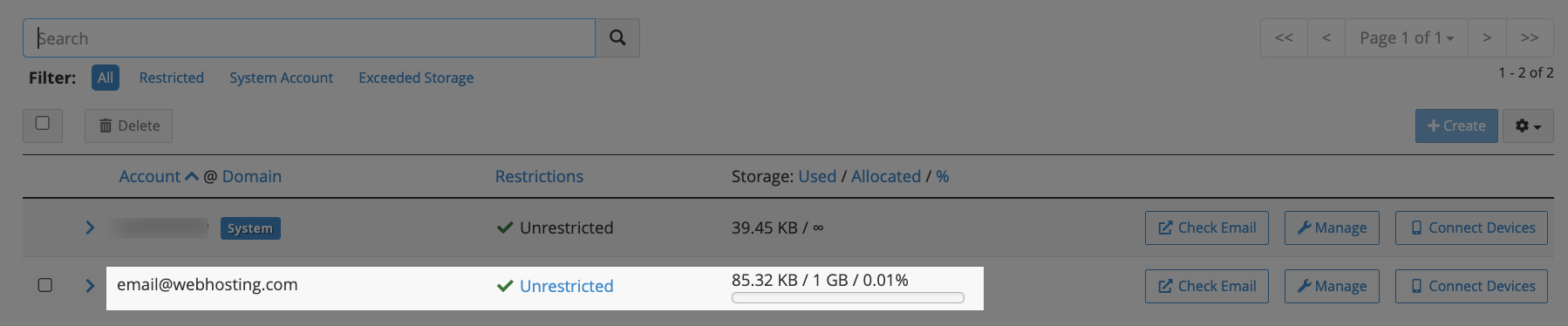Viewport: 1568px width, 326px height.
Task: Check Email for email@webhosting.com
Action: pos(1207,286)
